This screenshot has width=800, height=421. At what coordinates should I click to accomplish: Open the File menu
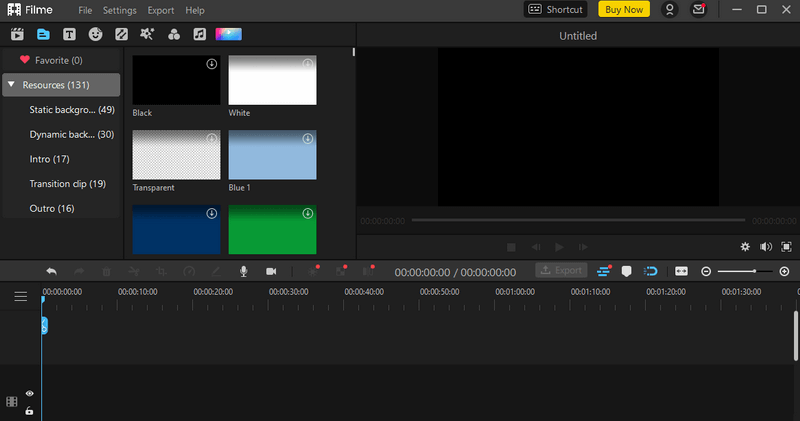[85, 10]
